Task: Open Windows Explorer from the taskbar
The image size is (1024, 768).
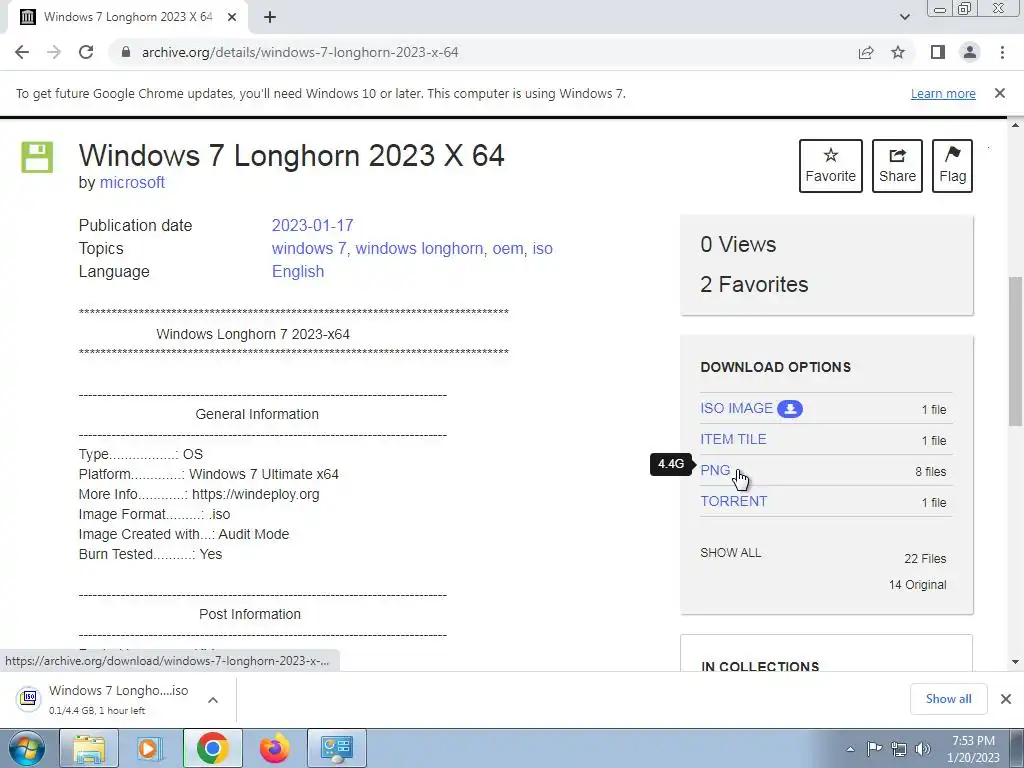Action: (x=89, y=748)
